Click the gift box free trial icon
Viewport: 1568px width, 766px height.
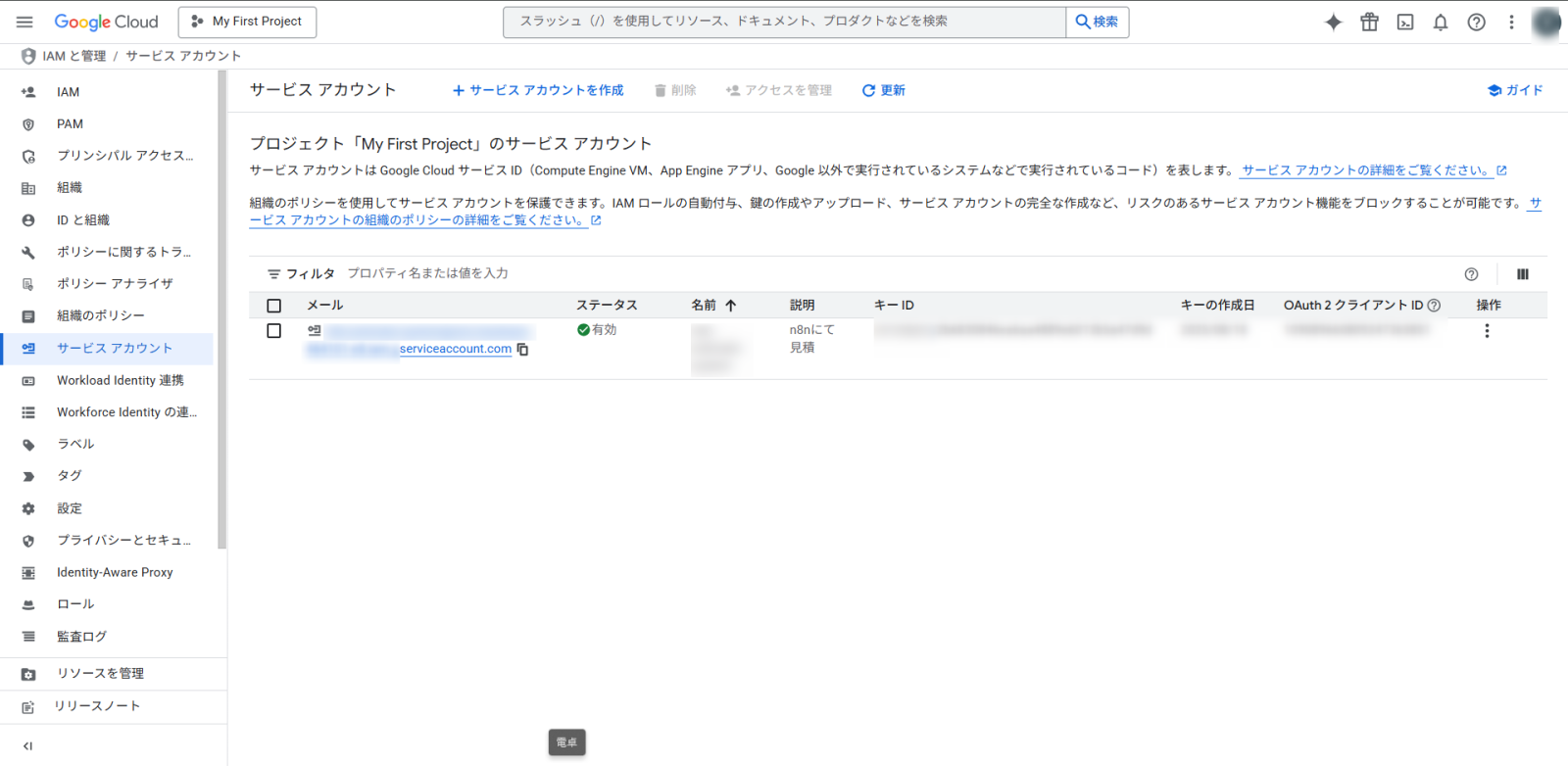(x=1369, y=23)
